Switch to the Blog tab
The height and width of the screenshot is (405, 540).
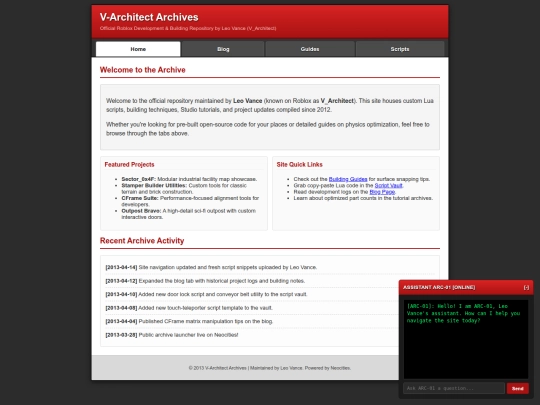tap(223, 49)
